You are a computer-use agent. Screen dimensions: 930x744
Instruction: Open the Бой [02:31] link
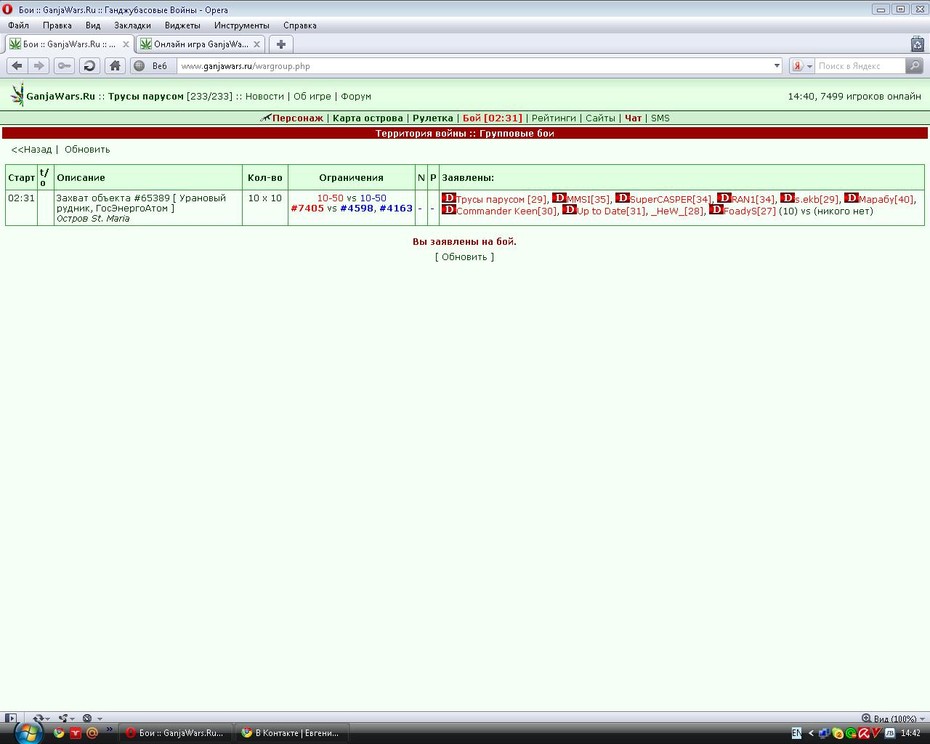click(x=492, y=118)
